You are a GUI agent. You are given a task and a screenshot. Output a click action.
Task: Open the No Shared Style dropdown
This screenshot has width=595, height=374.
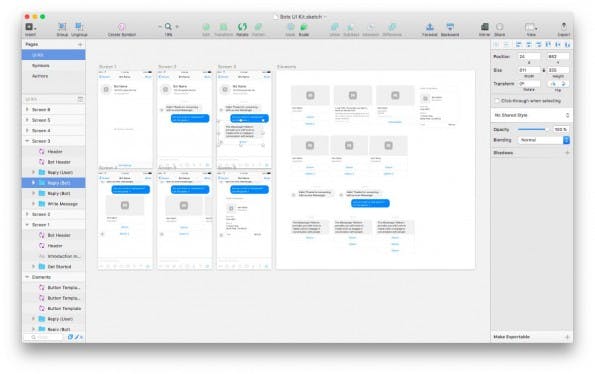click(x=532, y=115)
